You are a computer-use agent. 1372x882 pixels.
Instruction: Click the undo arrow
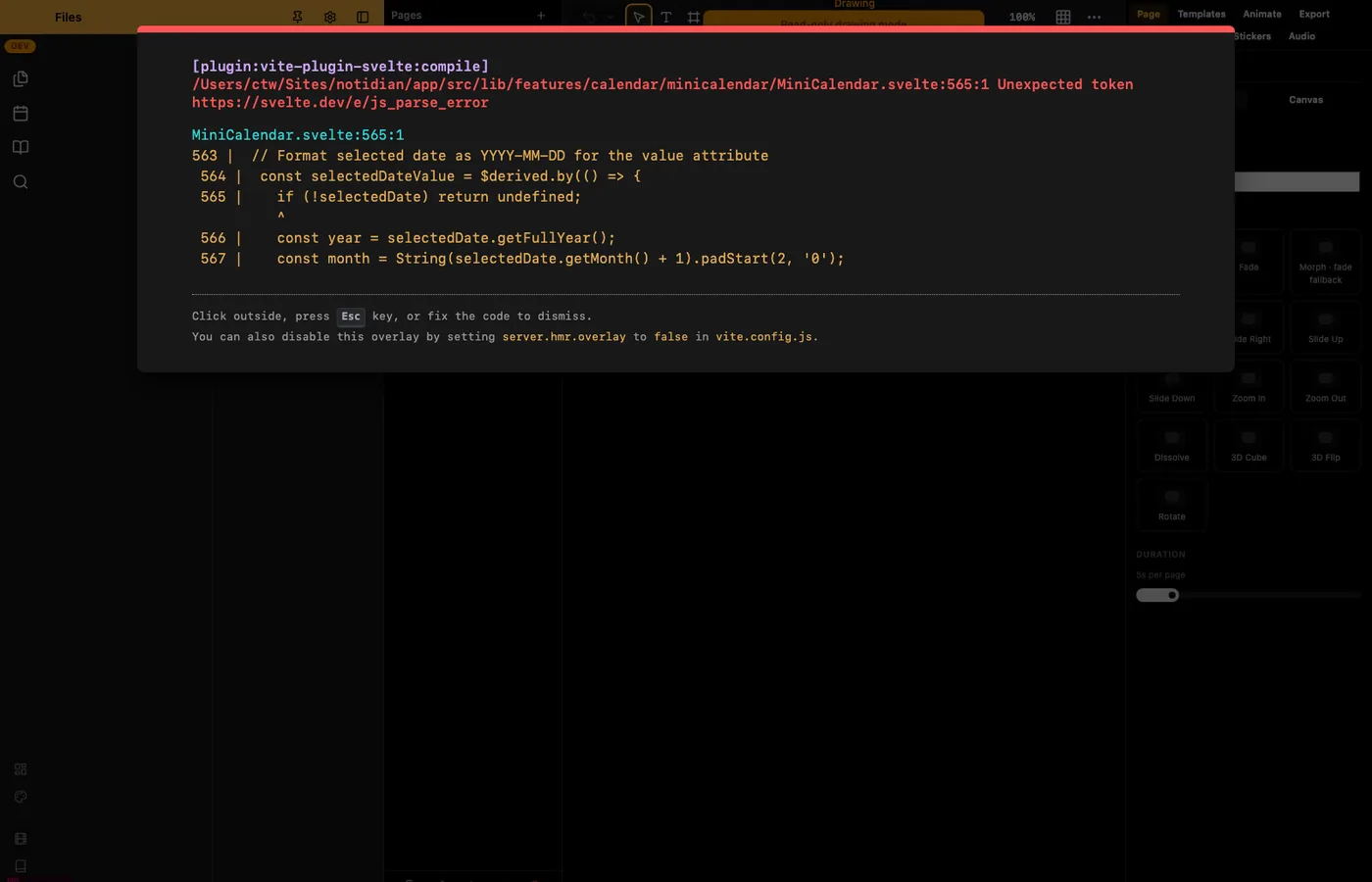(x=589, y=17)
